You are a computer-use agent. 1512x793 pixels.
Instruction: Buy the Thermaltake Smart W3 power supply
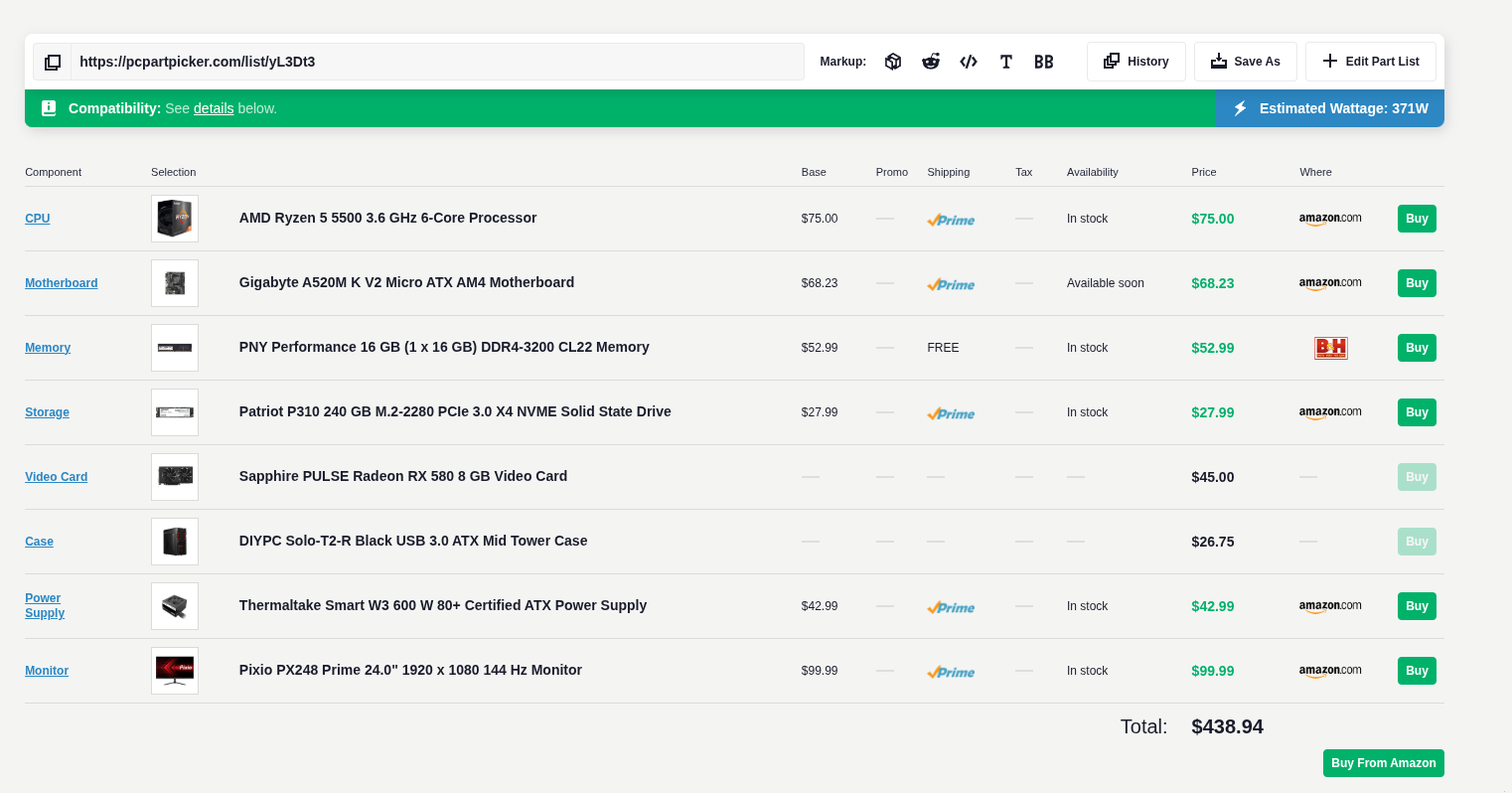[x=1417, y=606]
